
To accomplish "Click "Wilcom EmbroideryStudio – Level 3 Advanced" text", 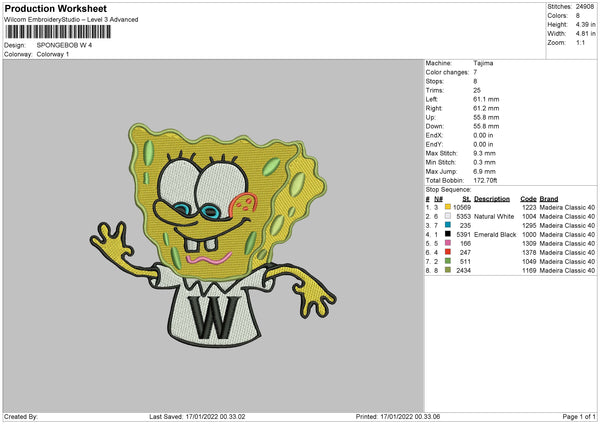I will 71,20.
